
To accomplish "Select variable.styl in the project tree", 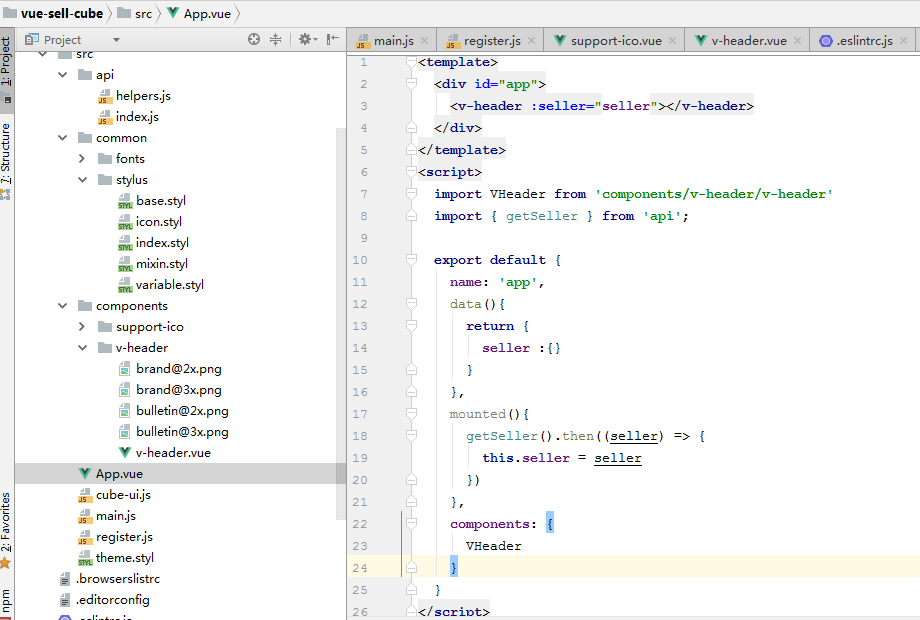I will (x=169, y=285).
